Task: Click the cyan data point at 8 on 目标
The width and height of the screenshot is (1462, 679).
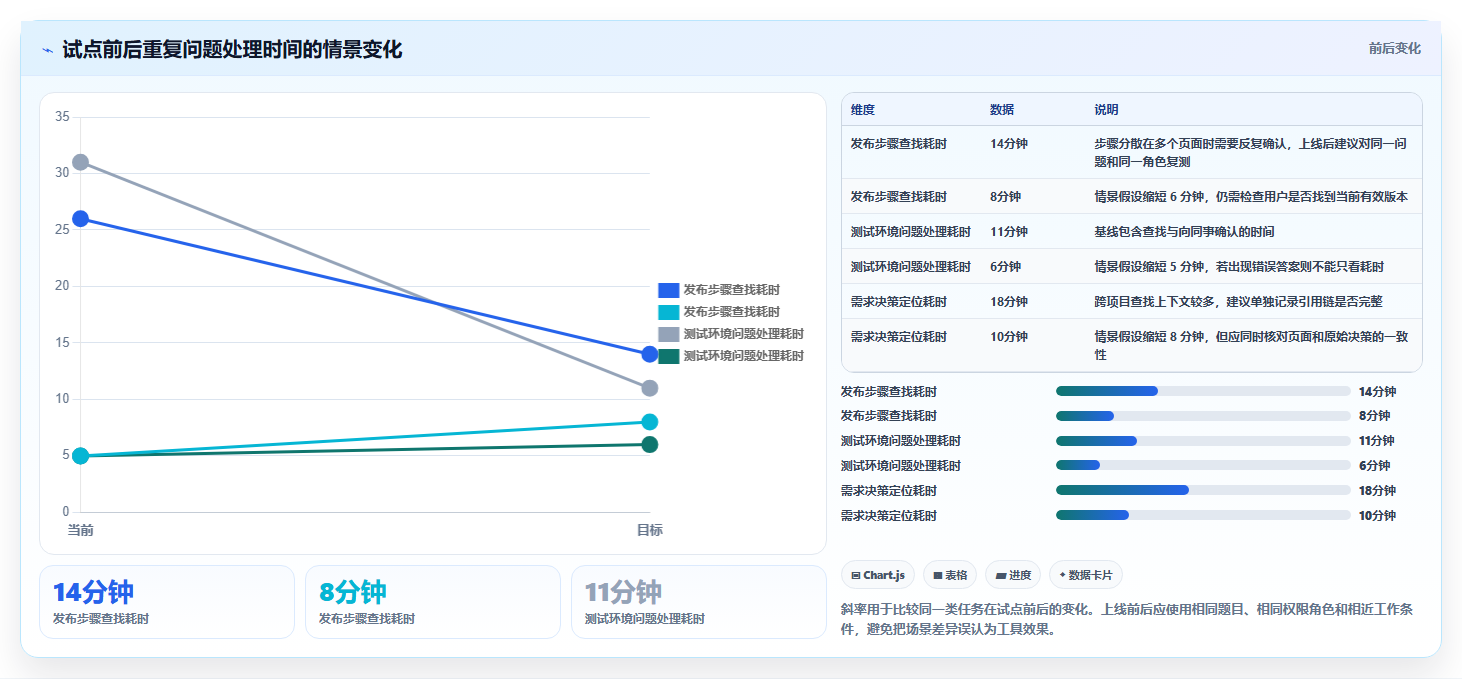Action: 650,422
